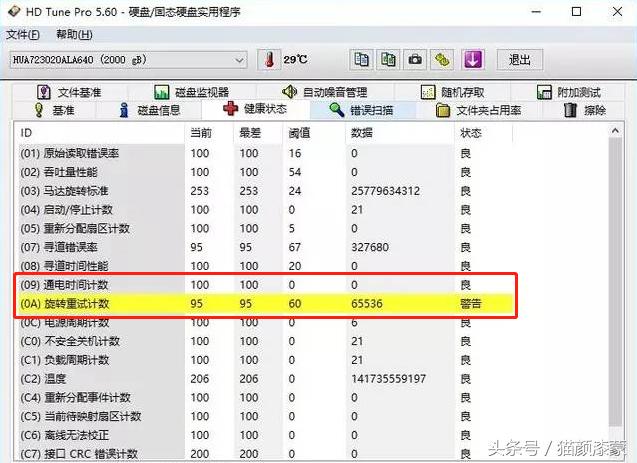Image resolution: width=637 pixels, height=463 pixels.
Task: Select highlighted row (0A) 旋转重试计数
Action: [x=264, y=303]
